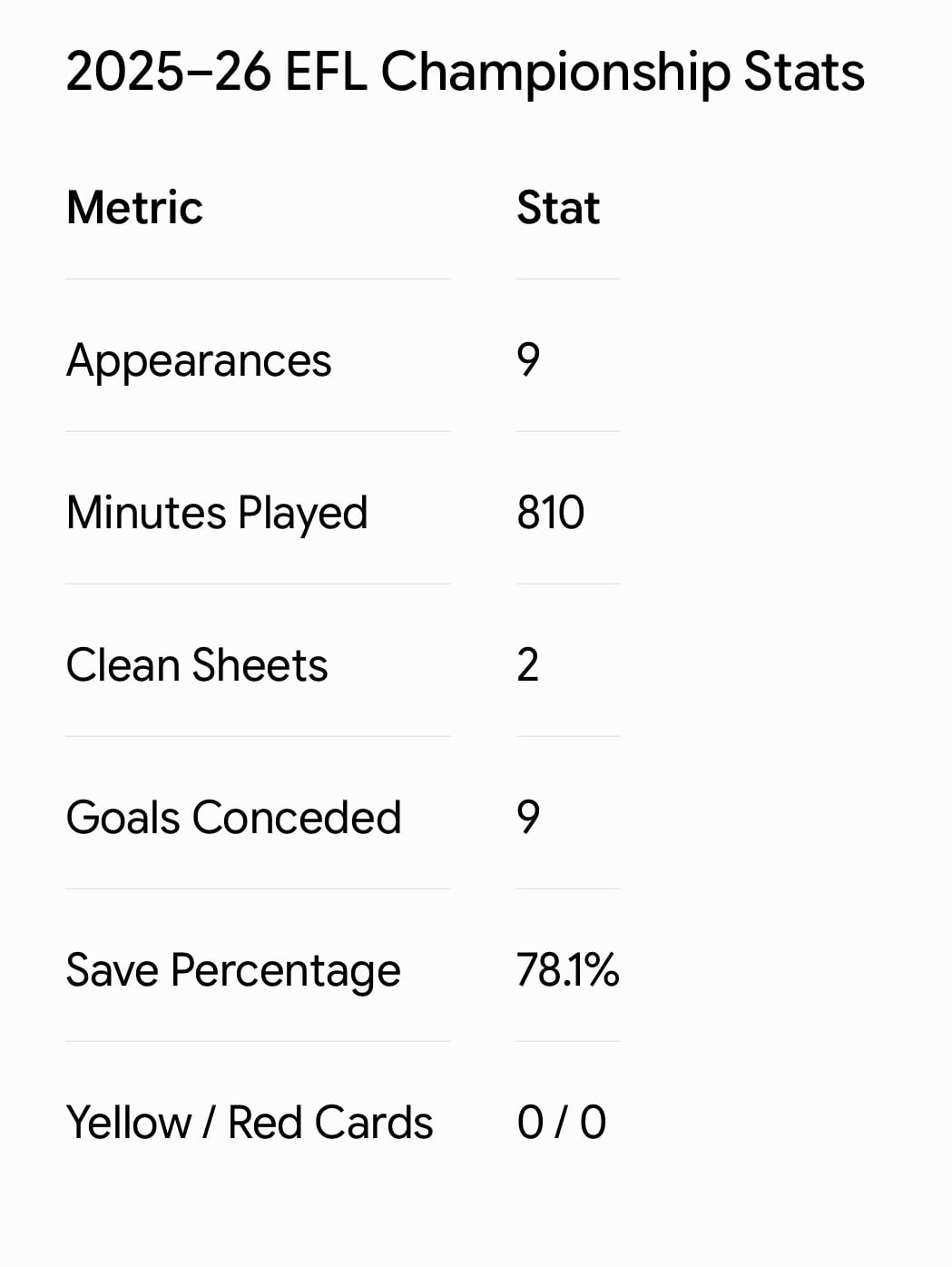Select the 810 minutes value
This screenshot has height=1267, width=952.
coord(550,513)
